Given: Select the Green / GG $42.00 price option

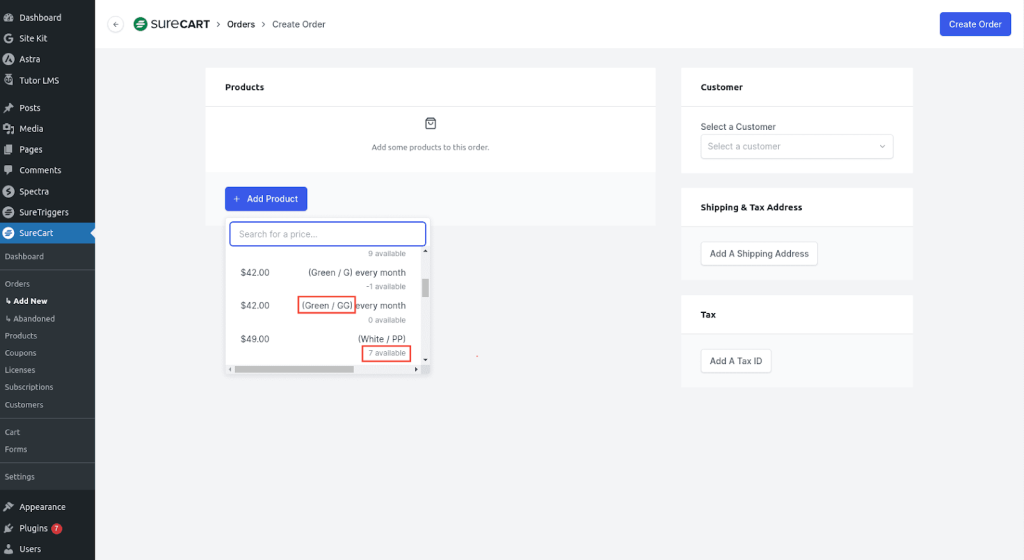Looking at the screenshot, I should pyautogui.click(x=323, y=306).
